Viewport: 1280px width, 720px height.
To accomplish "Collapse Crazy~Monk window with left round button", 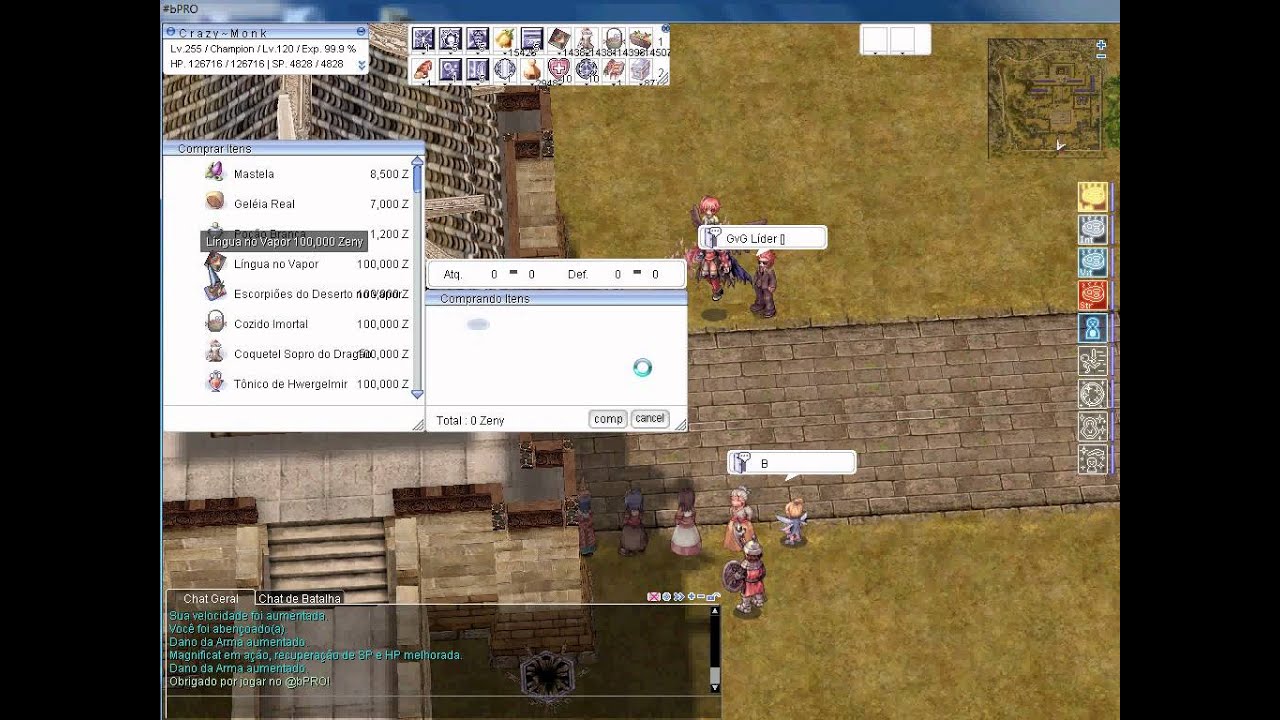I will 170,33.
